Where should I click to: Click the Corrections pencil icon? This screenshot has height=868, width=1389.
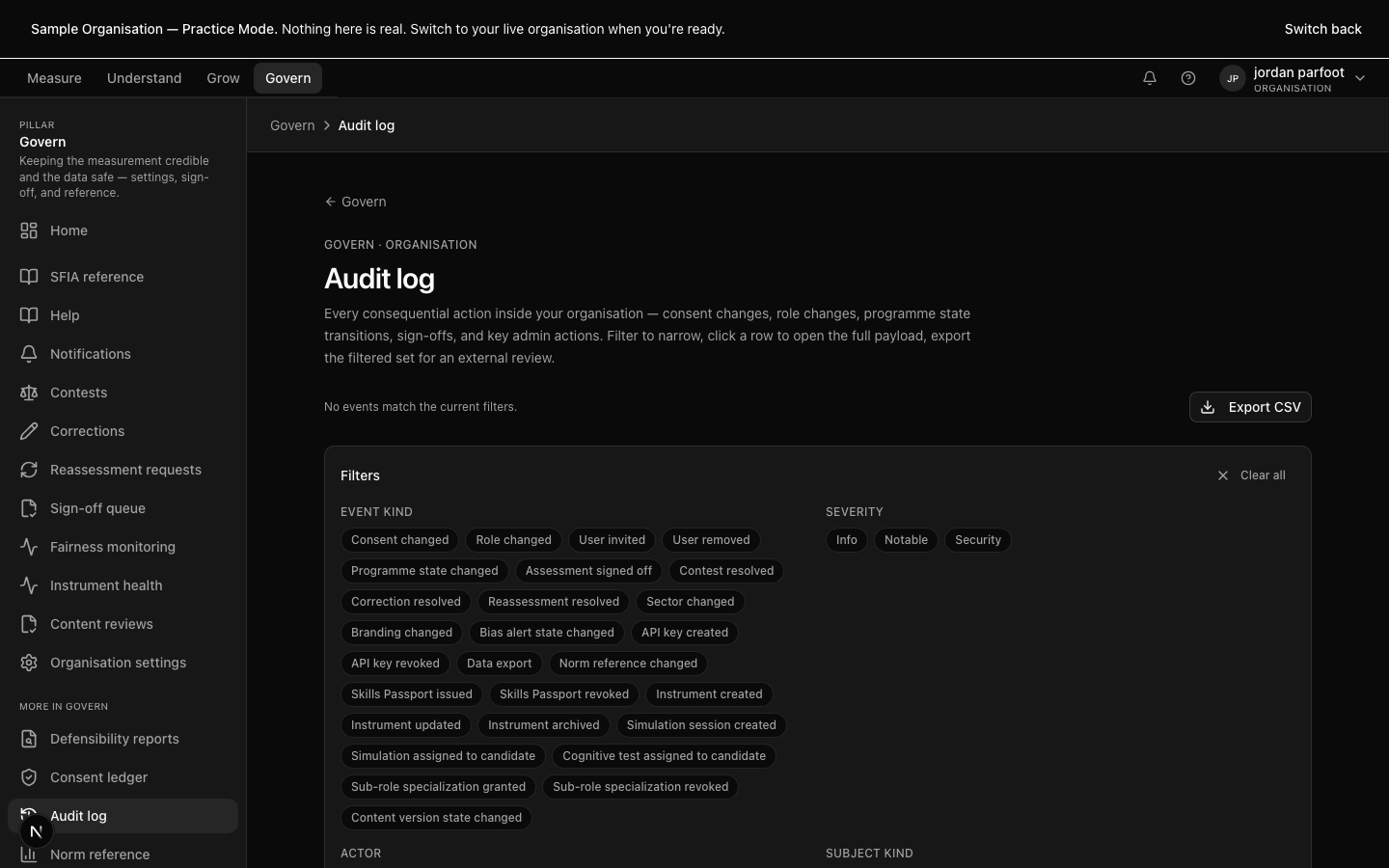[29, 431]
